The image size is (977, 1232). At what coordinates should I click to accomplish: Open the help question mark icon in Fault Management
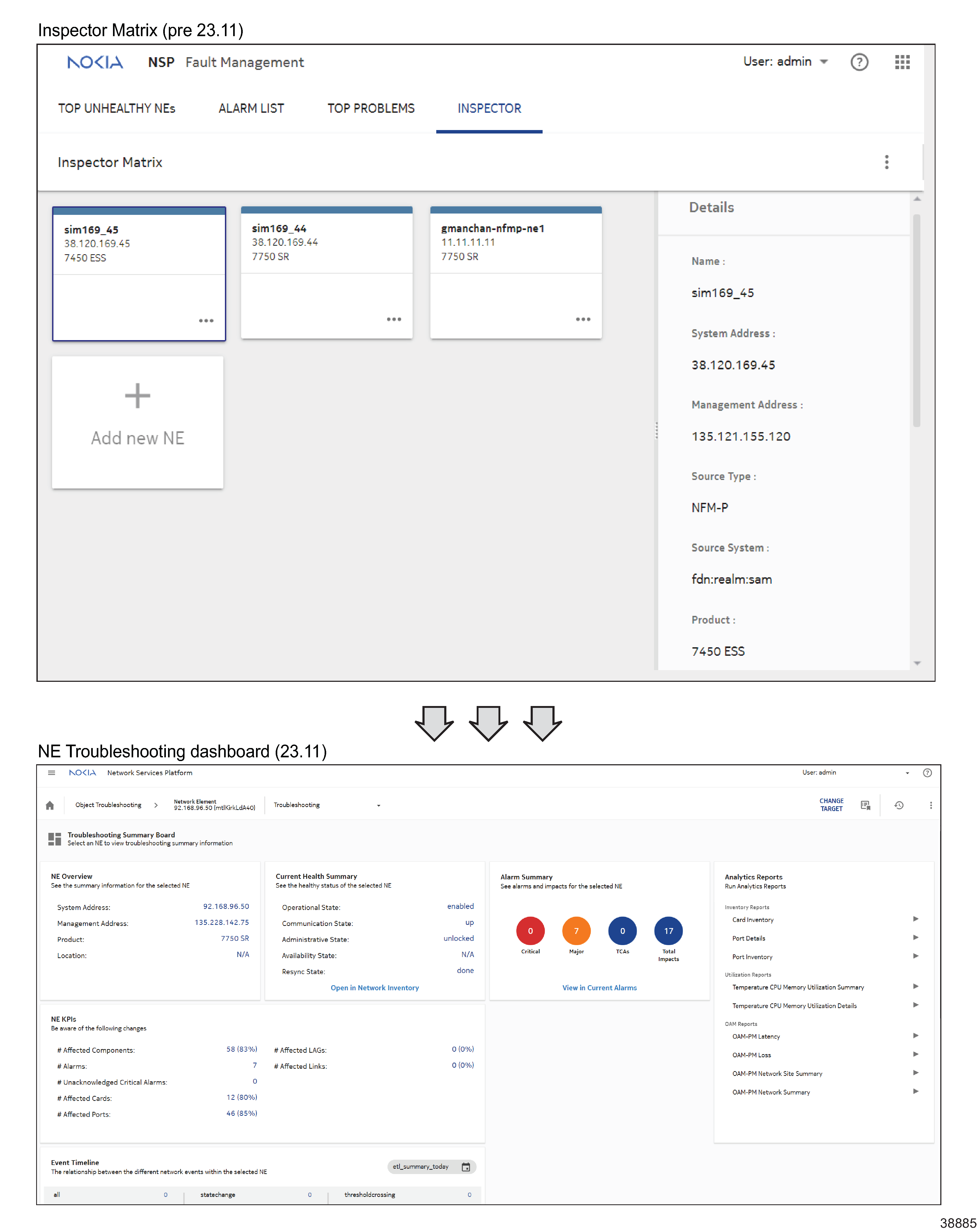click(x=859, y=62)
